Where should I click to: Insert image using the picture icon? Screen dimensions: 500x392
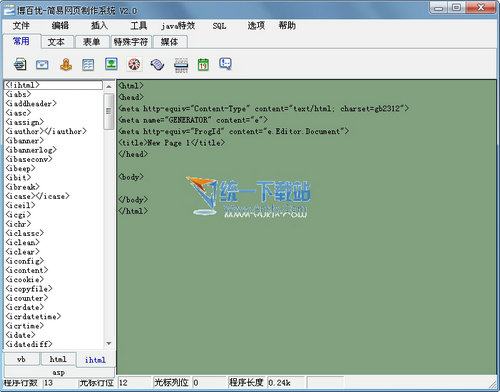click(x=111, y=64)
